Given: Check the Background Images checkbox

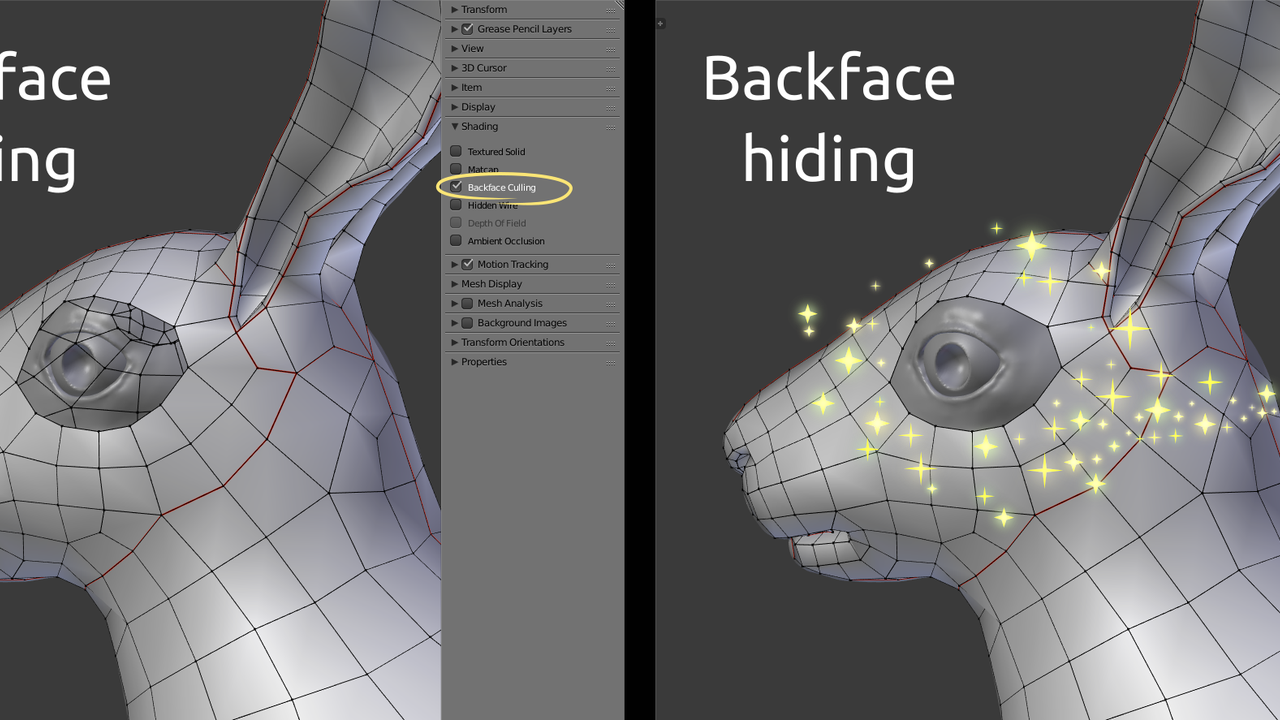Looking at the screenshot, I should coord(467,323).
